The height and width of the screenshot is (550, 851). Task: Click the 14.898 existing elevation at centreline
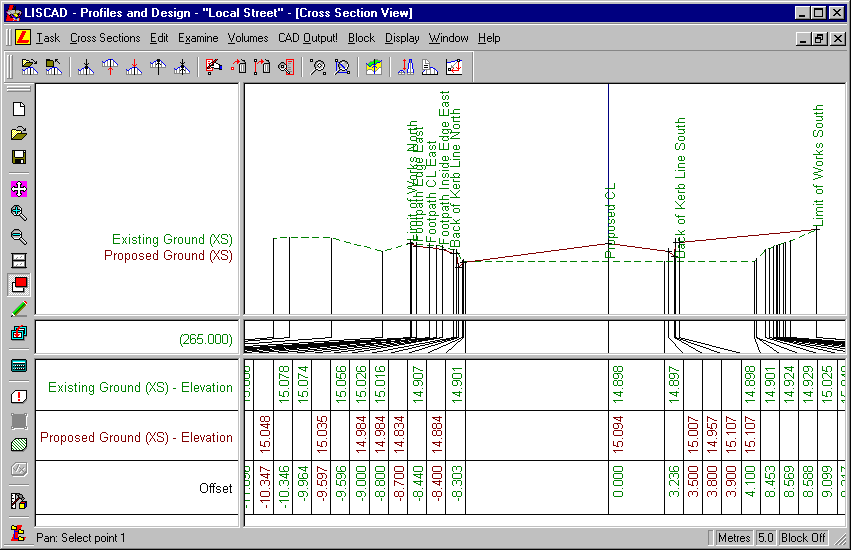(618, 384)
